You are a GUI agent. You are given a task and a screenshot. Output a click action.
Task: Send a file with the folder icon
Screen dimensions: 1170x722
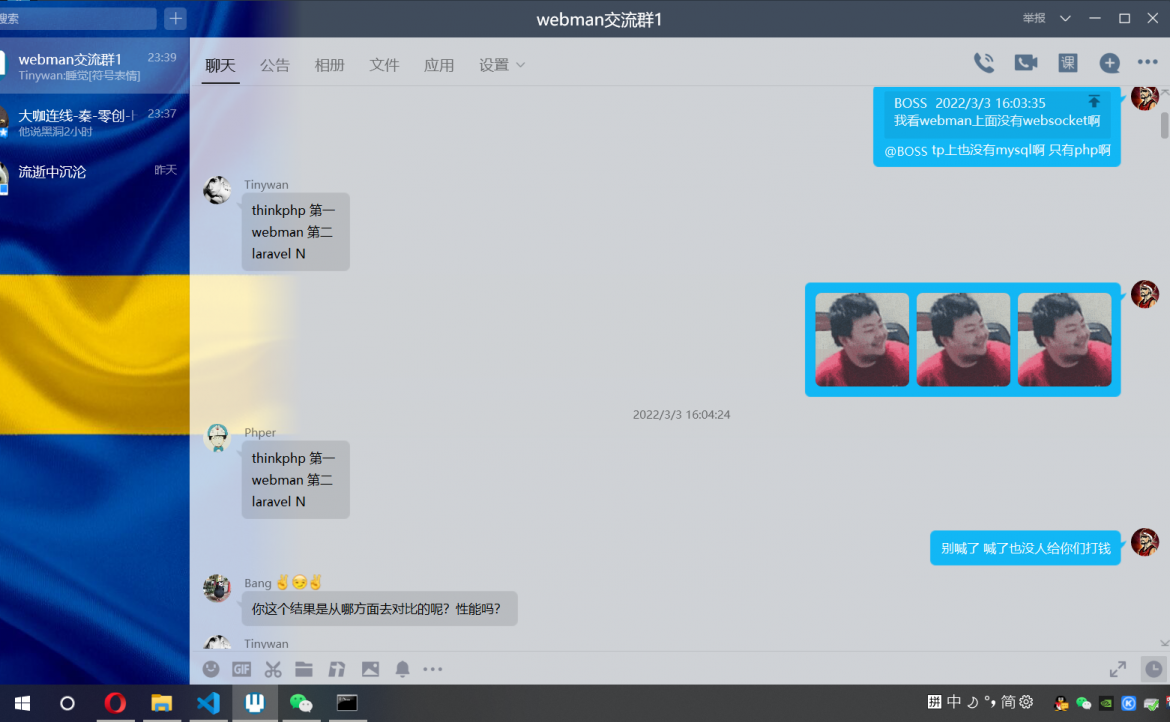[x=304, y=669]
